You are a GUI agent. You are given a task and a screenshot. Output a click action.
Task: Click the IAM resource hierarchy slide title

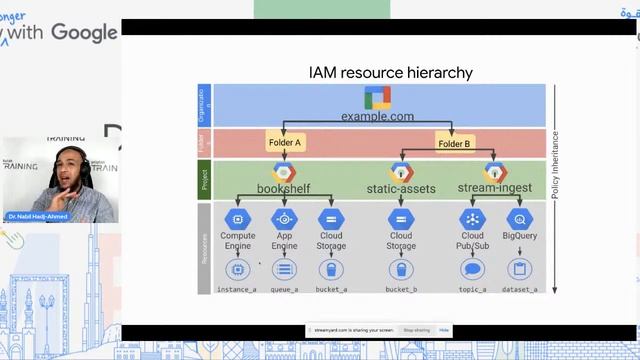click(x=391, y=73)
